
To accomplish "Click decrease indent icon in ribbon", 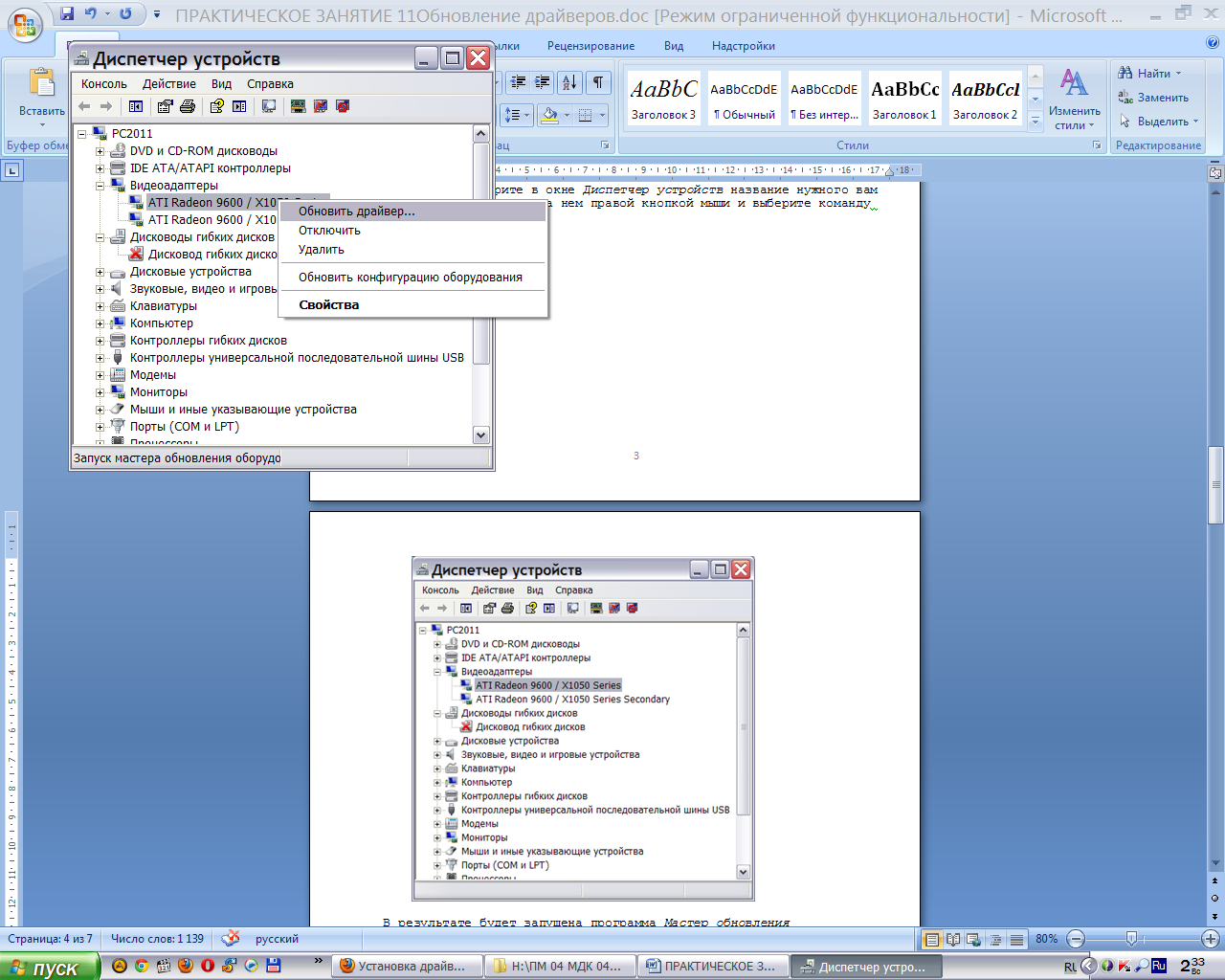I will click(x=519, y=82).
